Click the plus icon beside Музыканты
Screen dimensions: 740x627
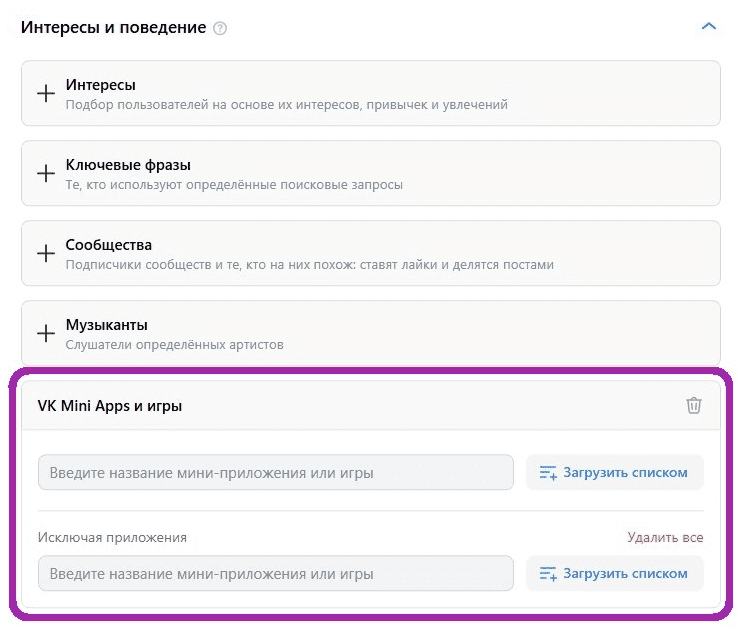pos(45,333)
